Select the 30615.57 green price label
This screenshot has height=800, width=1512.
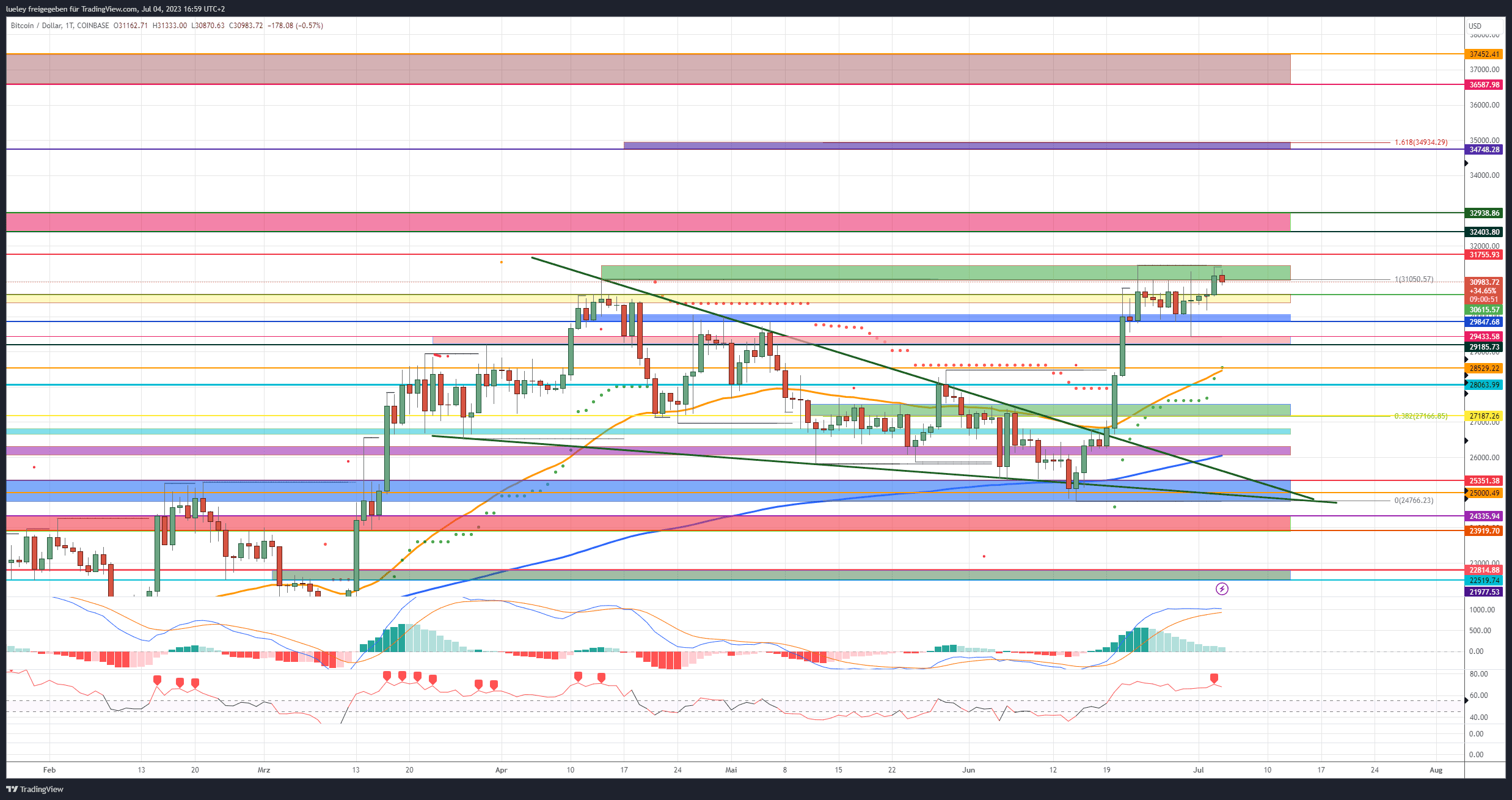click(x=1484, y=310)
